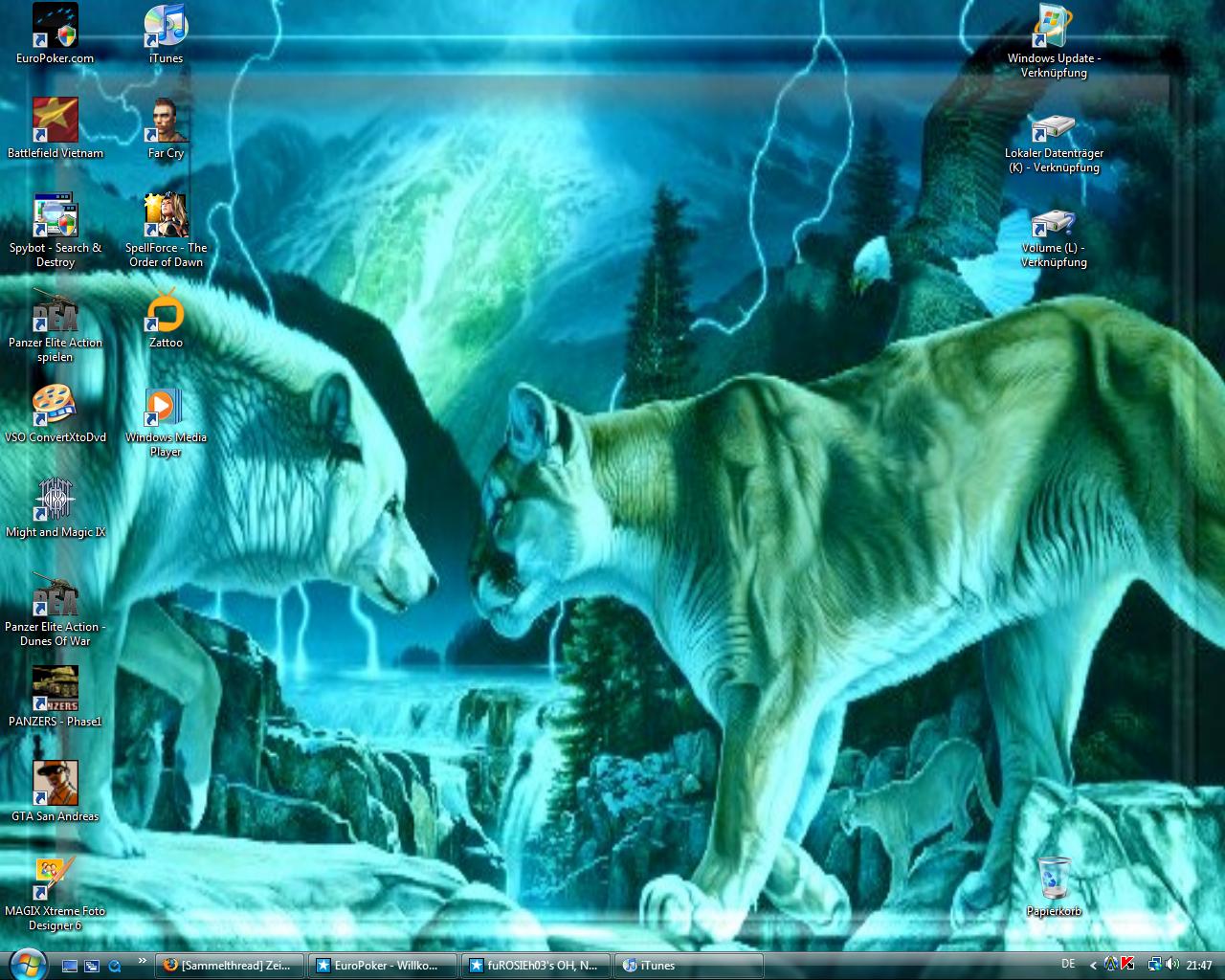Click the taskbar clock showing 21:47
This screenshot has width=1225, height=980.
[x=1199, y=966]
